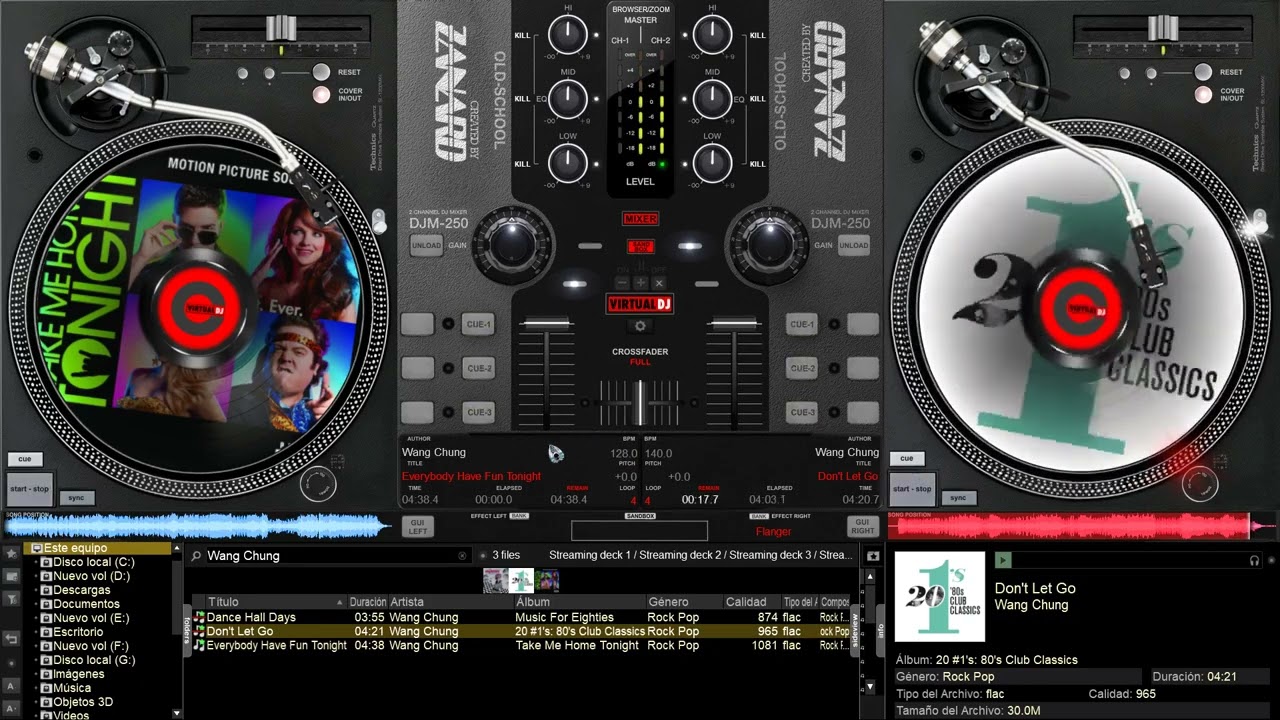Click UNLOAD on right deck
Image resolution: width=1280 pixels, height=720 pixels.
click(853, 245)
